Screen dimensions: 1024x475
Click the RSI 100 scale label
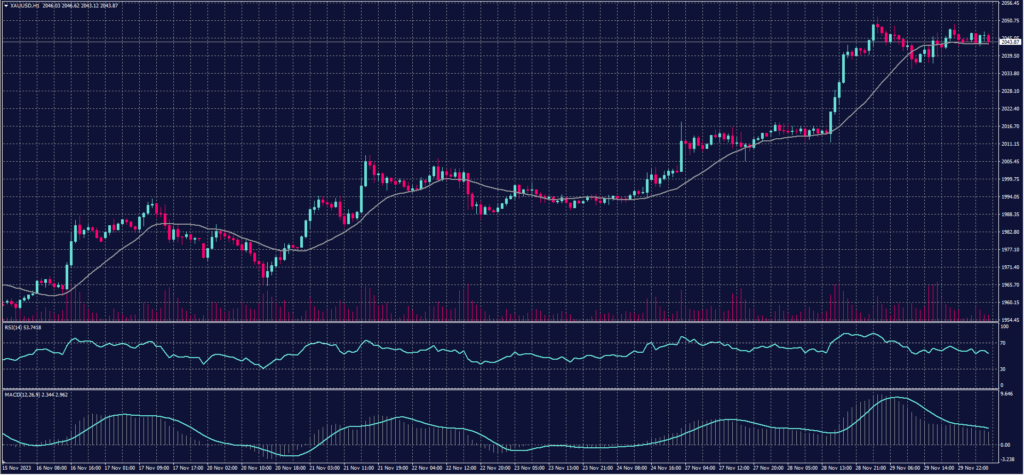tap(1004, 327)
